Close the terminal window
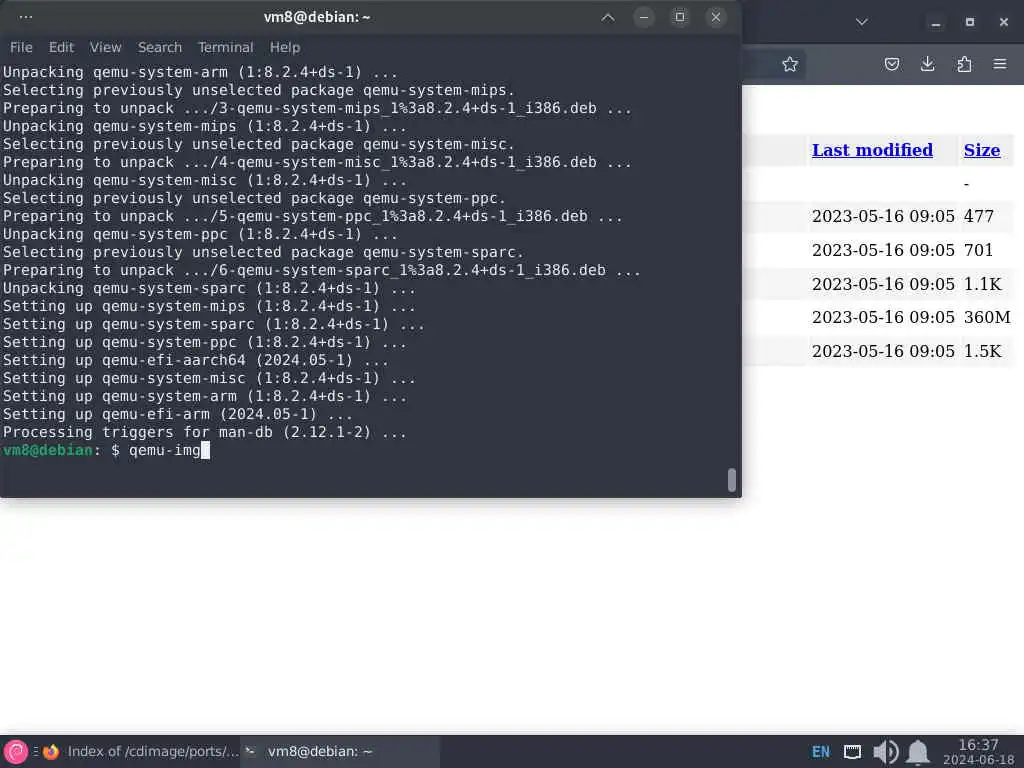Viewport: 1024px width, 768px height. click(716, 18)
